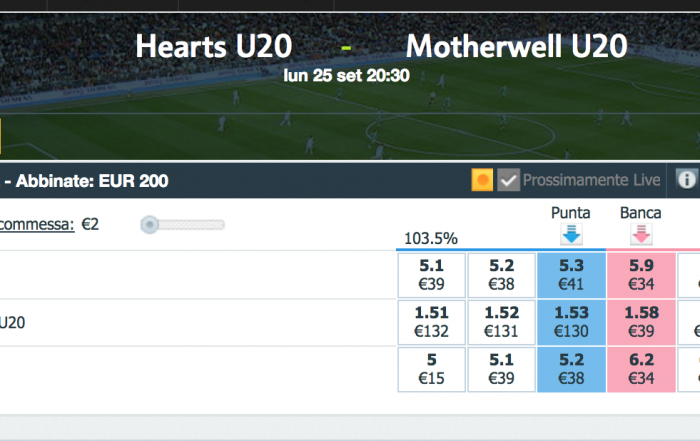Select back odds 1.53 with €130
The height and width of the screenshot is (441, 700).
click(571, 322)
